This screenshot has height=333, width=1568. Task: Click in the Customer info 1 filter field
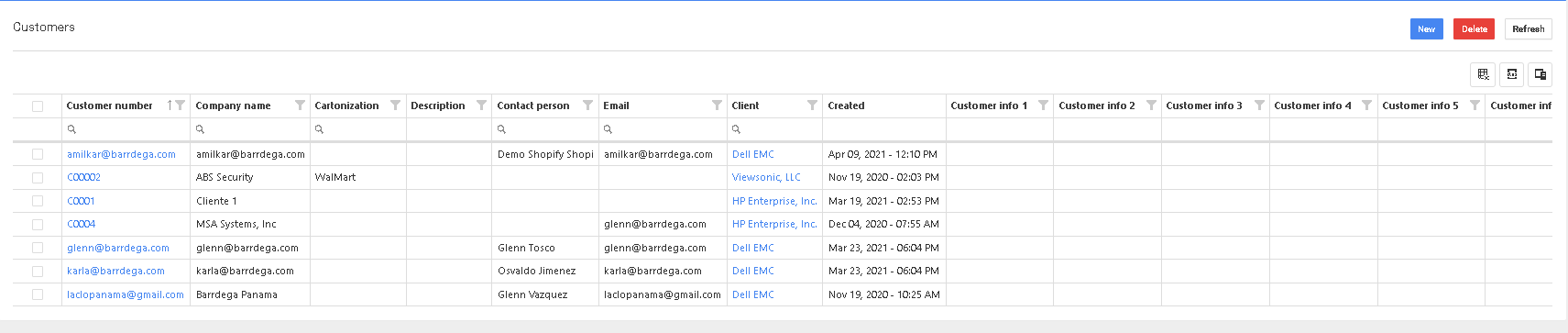(999, 129)
